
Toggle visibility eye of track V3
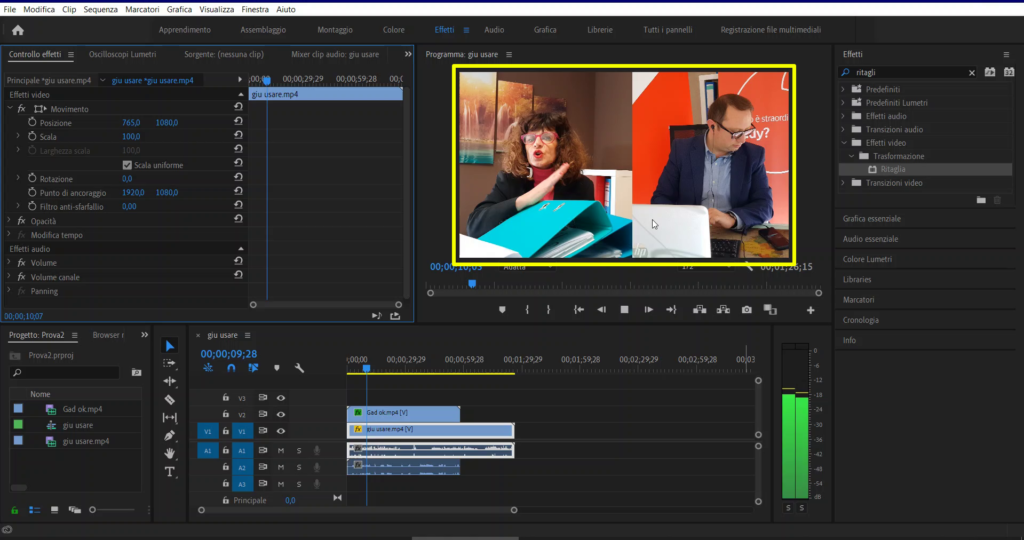281,398
